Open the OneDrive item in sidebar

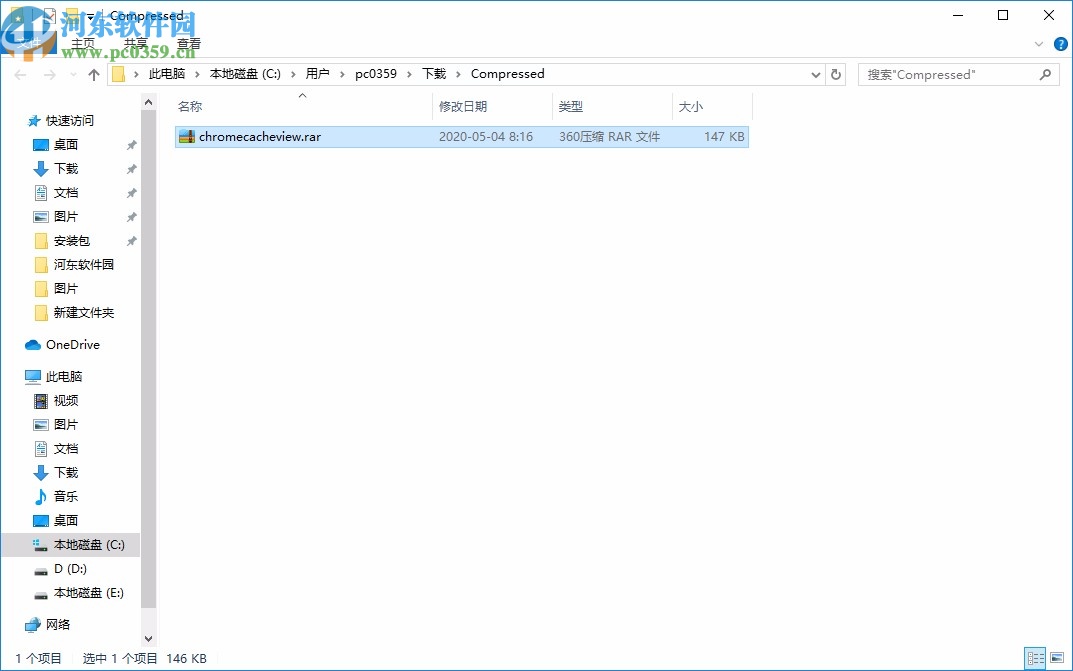pyautogui.click(x=70, y=344)
